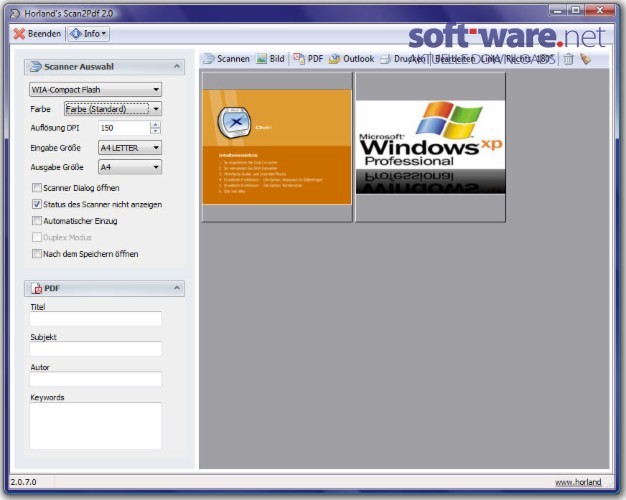626x500 pixels.
Task: Click the Bearbeiten toolbar item
Action: 455,59
